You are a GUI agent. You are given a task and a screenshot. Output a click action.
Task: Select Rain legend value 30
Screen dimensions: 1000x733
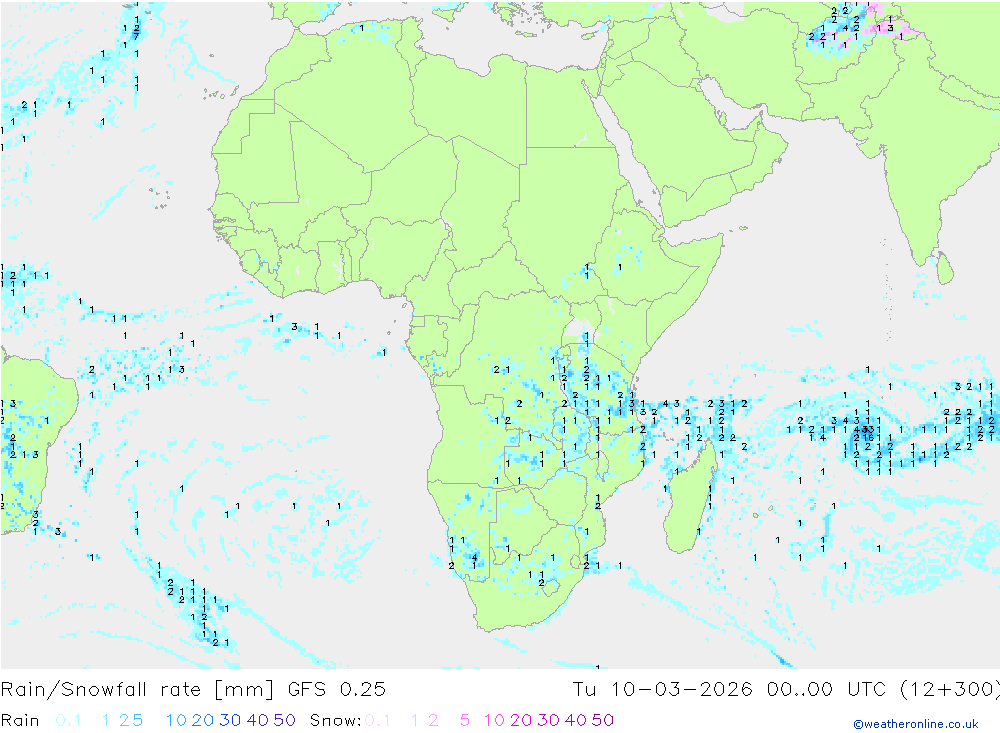(x=230, y=720)
